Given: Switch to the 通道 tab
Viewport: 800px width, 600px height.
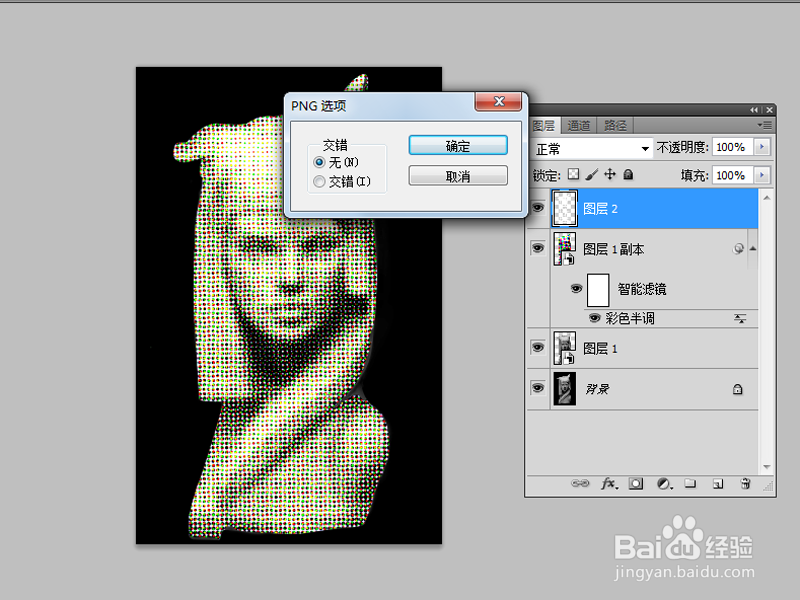Looking at the screenshot, I should 579,126.
